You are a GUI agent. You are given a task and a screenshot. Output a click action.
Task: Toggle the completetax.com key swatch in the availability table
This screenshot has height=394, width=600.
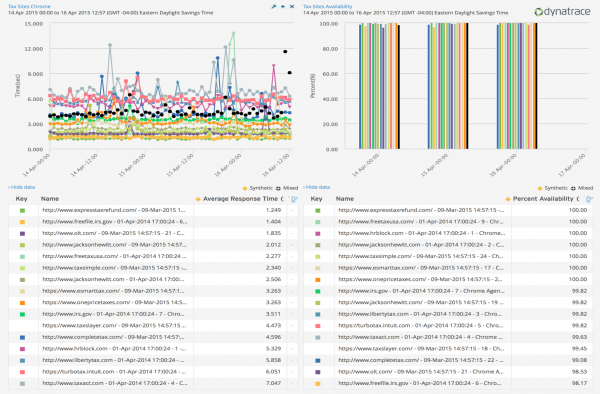click(318, 360)
